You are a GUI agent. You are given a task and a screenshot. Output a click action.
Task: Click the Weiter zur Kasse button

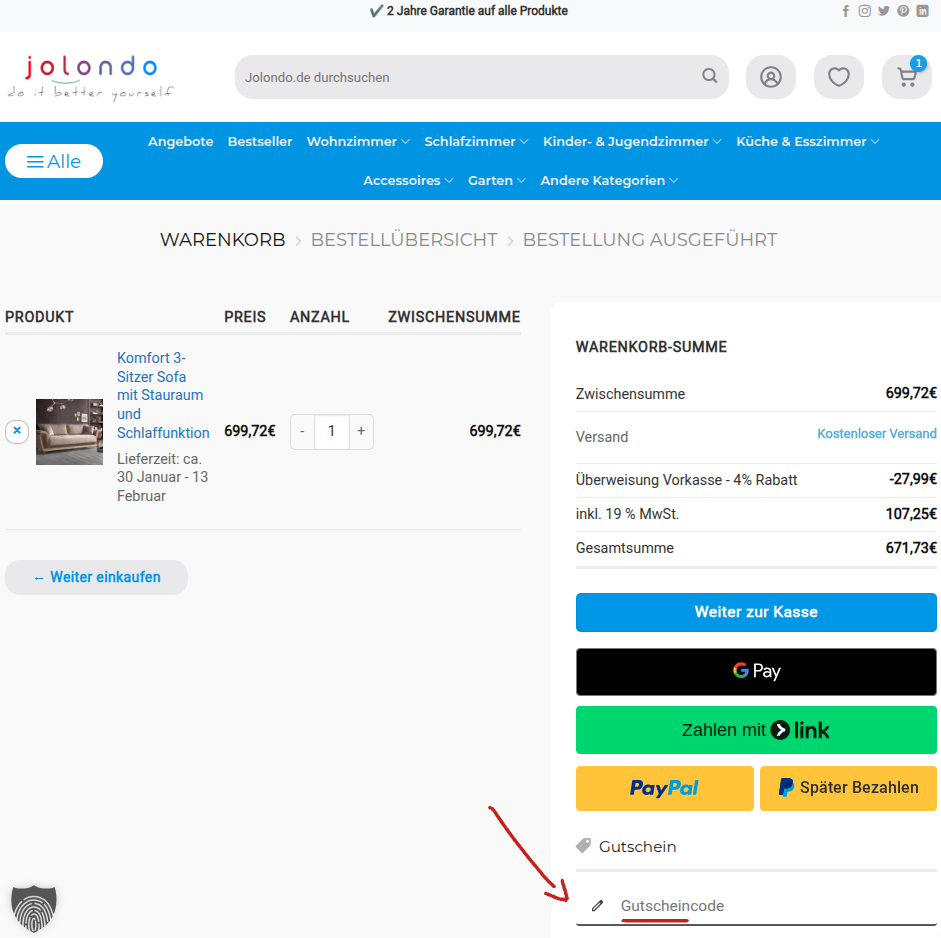(x=756, y=612)
